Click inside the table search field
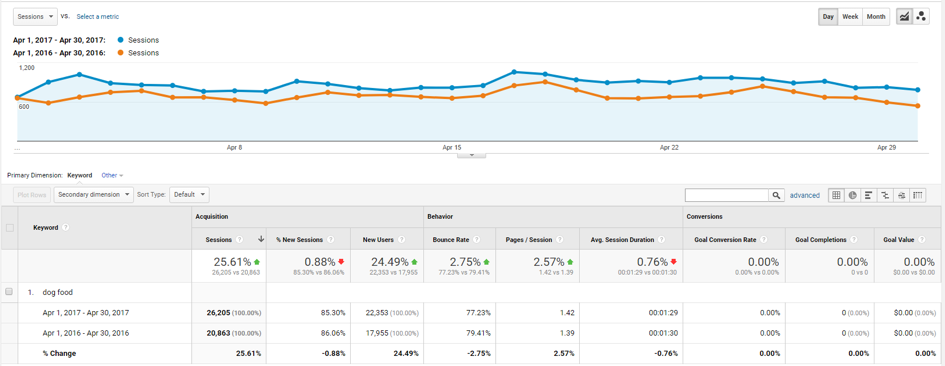Image resolution: width=945 pixels, height=366 pixels. 727,195
